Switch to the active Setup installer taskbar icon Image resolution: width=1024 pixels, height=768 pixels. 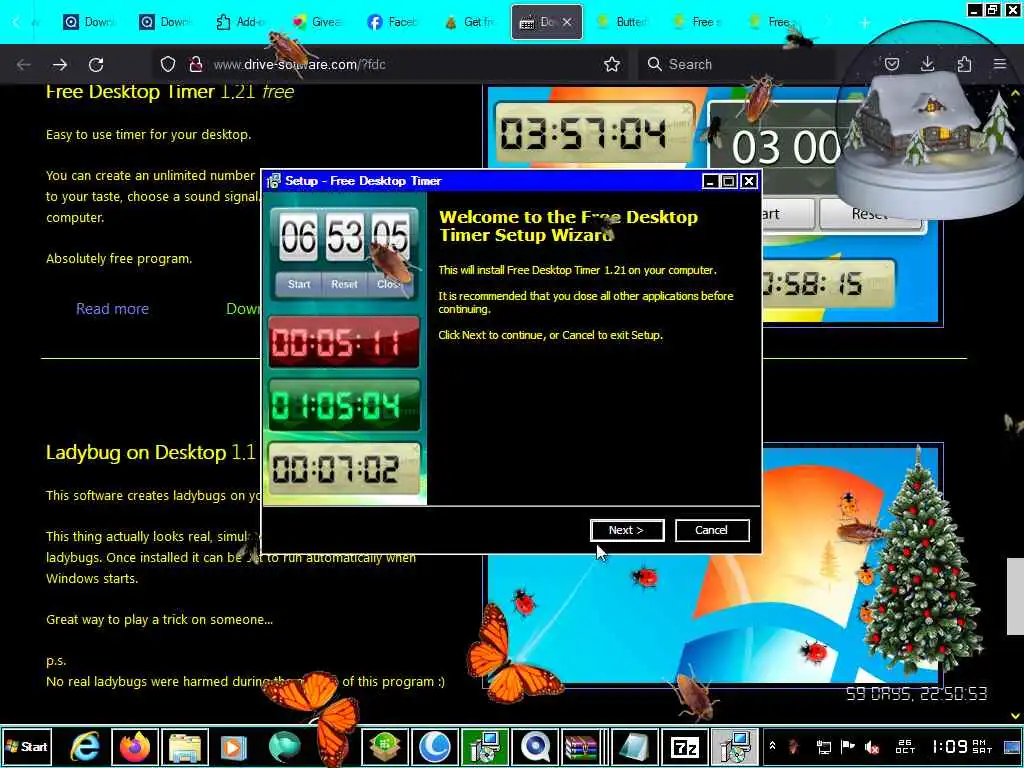pos(735,746)
